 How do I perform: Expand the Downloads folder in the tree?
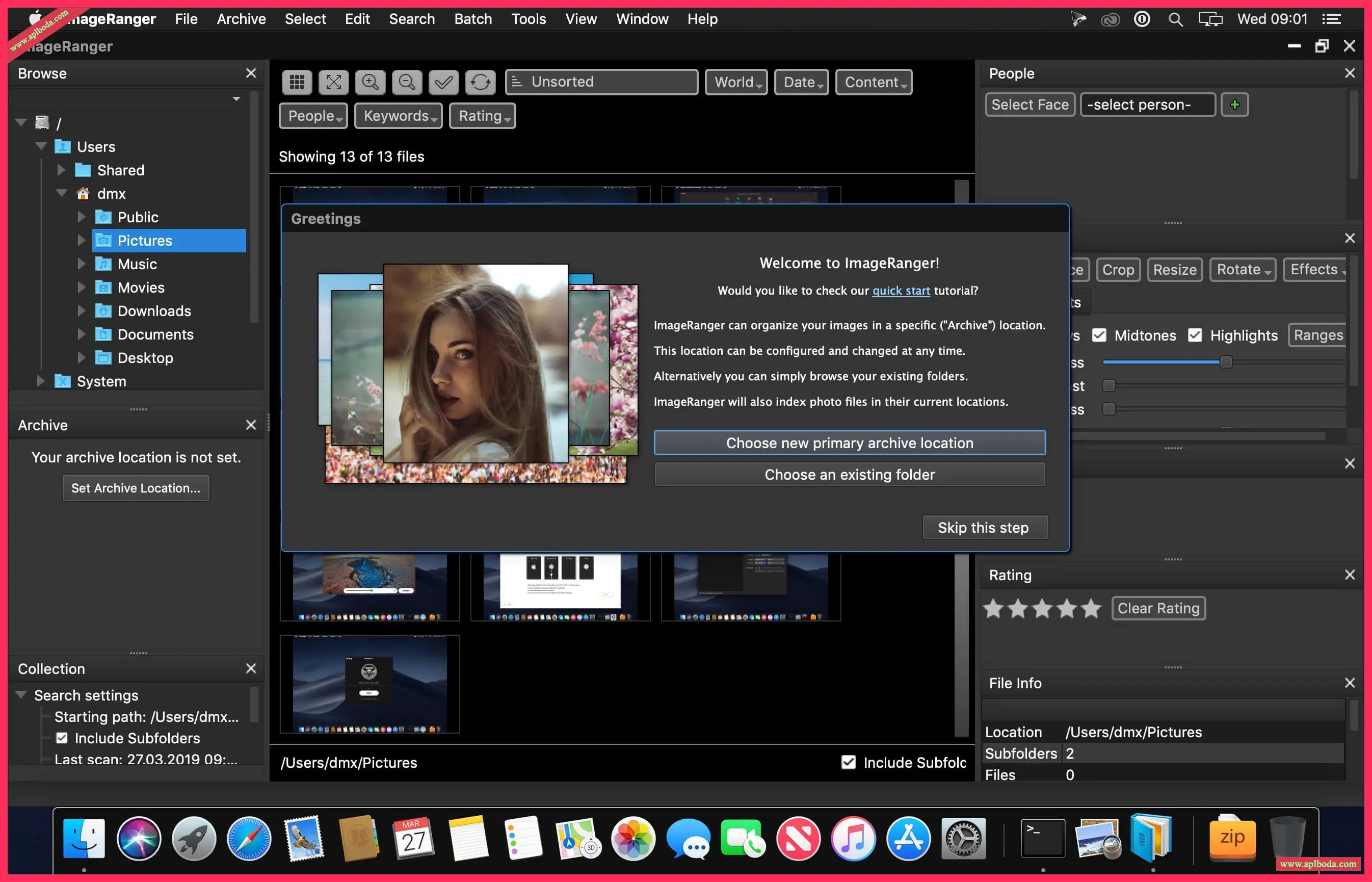pyautogui.click(x=81, y=310)
